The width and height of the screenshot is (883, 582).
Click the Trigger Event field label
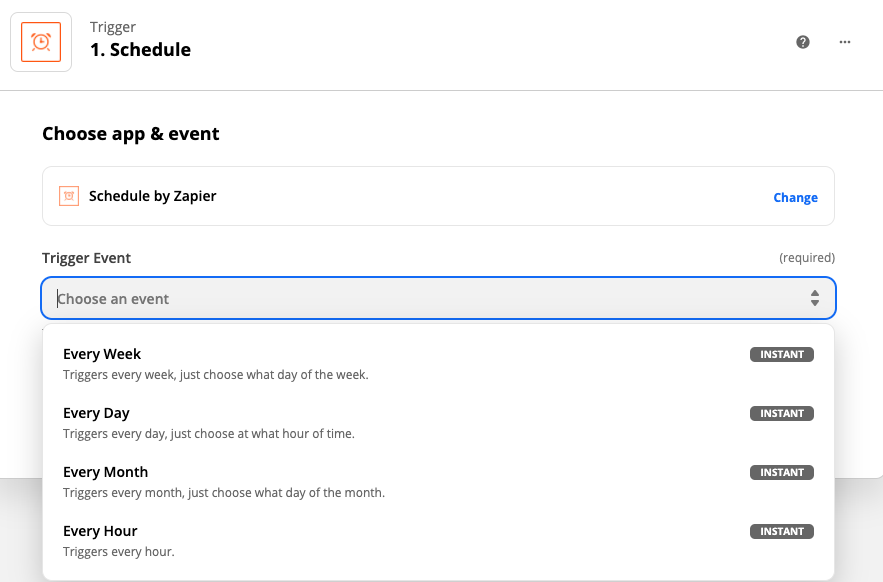coord(86,258)
